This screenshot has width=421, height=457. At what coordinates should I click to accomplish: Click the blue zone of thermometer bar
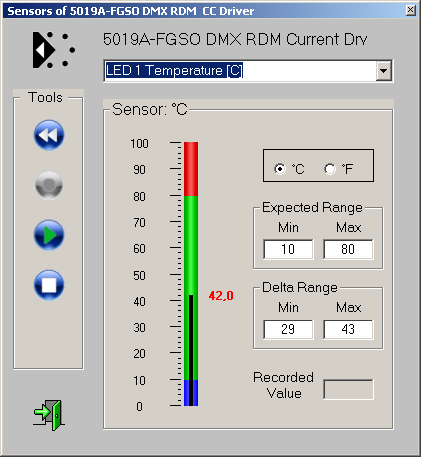point(191,393)
